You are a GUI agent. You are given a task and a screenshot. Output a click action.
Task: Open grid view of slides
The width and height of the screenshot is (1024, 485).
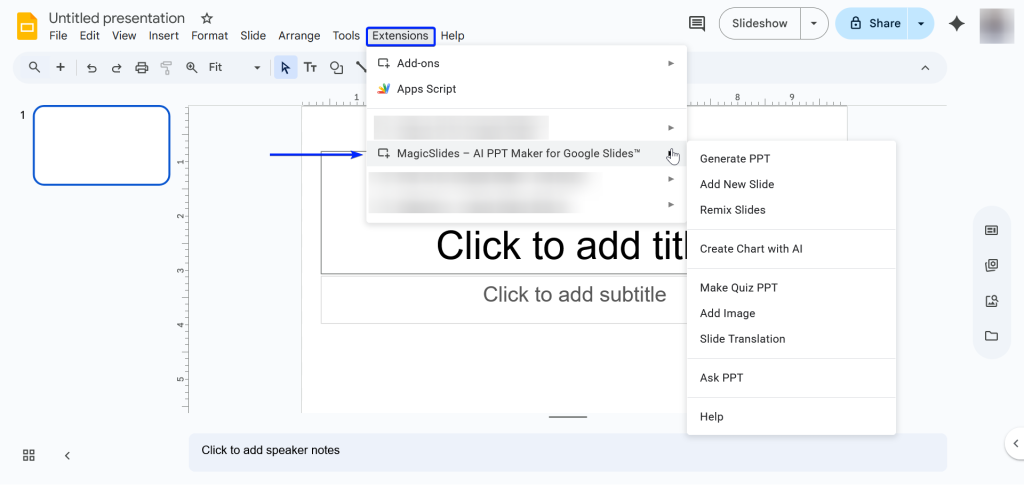click(29, 455)
